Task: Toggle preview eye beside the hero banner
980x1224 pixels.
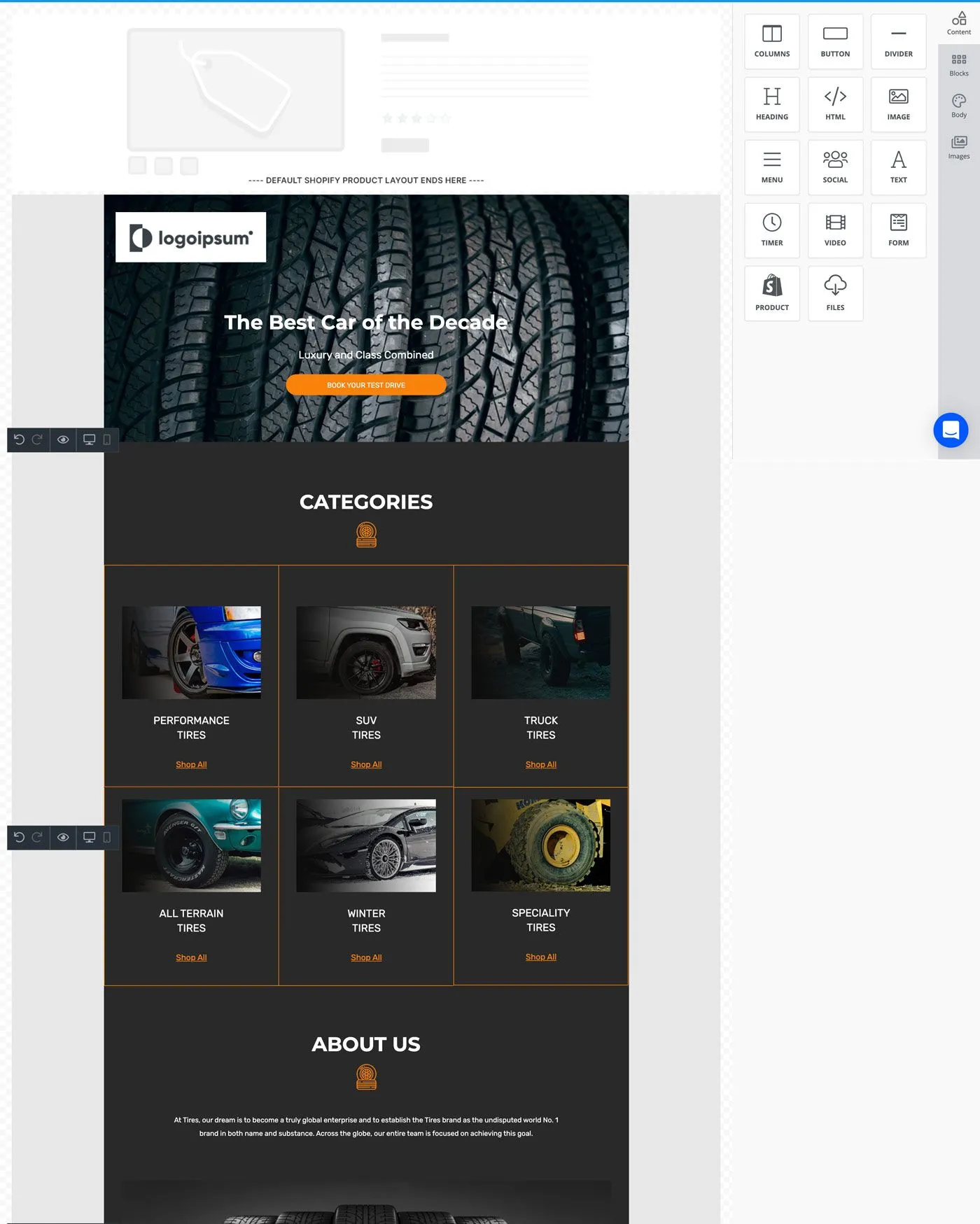Action: (x=63, y=439)
